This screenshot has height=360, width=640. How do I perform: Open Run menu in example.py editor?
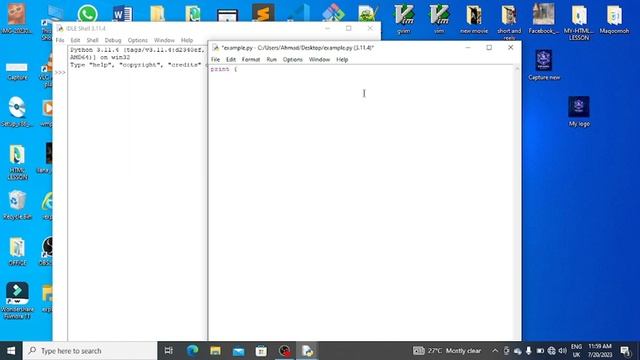(x=271, y=60)
